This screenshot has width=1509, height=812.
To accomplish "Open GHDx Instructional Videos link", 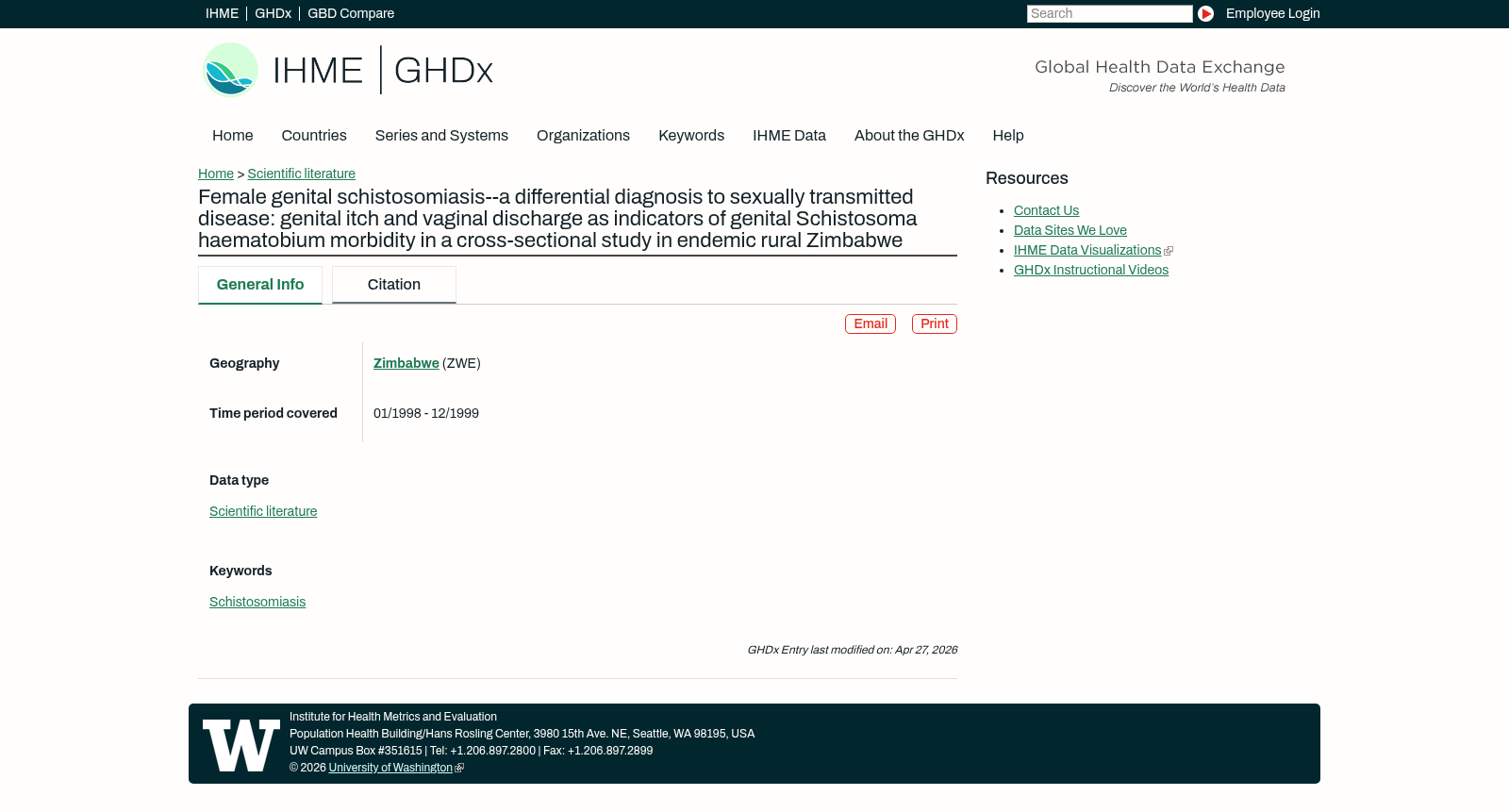I will tap(1091, 270).
